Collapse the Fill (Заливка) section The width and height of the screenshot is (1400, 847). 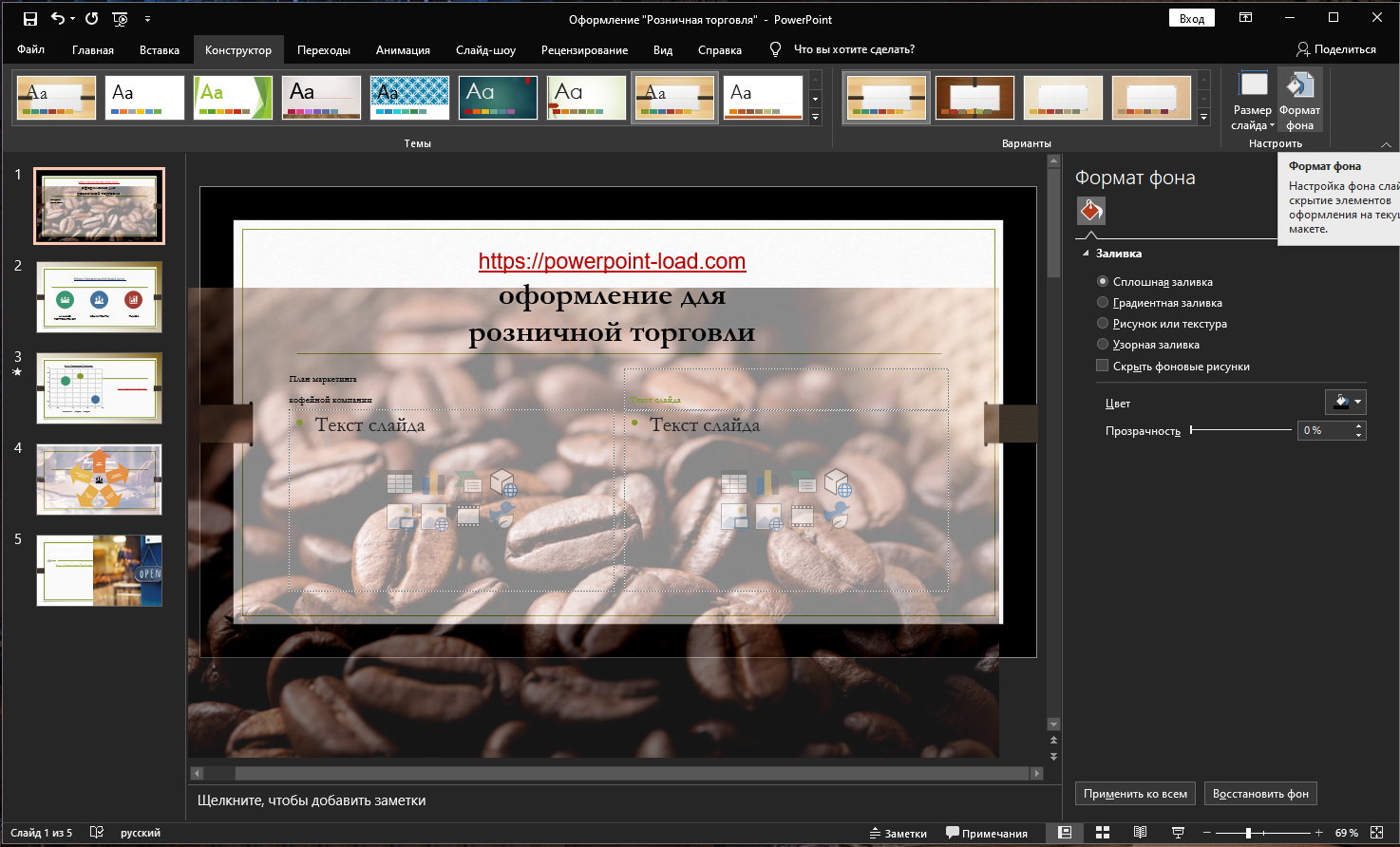coord(1087,254)
